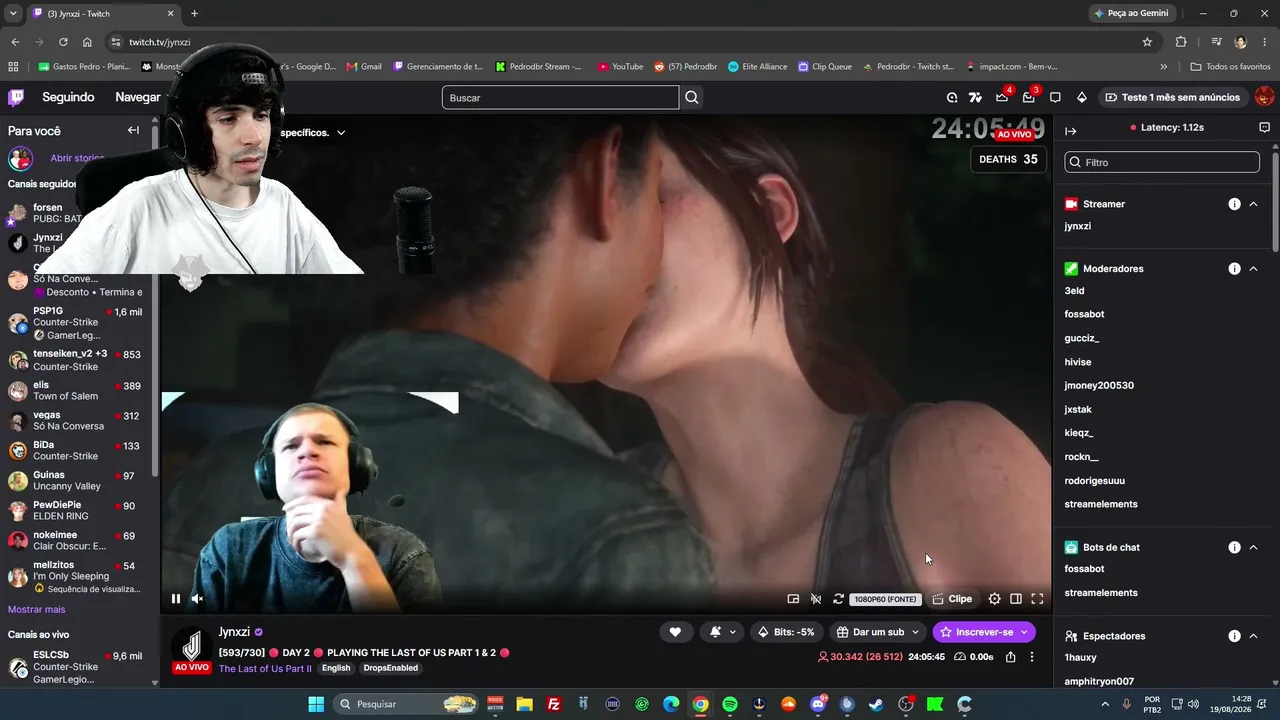Open the Clip Queue bookmark
Image resolution: width=1280 pixels, height=720 pixels.
[825, 67]
